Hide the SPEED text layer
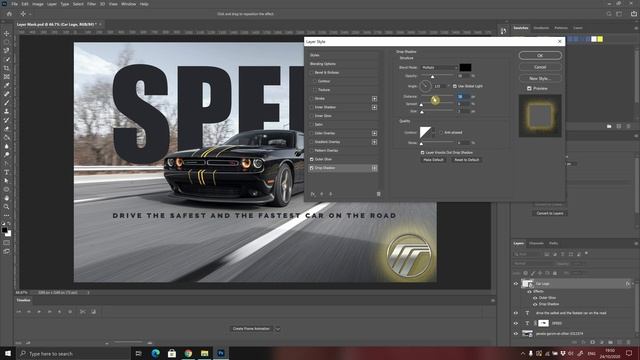 (x=516, y=323)
